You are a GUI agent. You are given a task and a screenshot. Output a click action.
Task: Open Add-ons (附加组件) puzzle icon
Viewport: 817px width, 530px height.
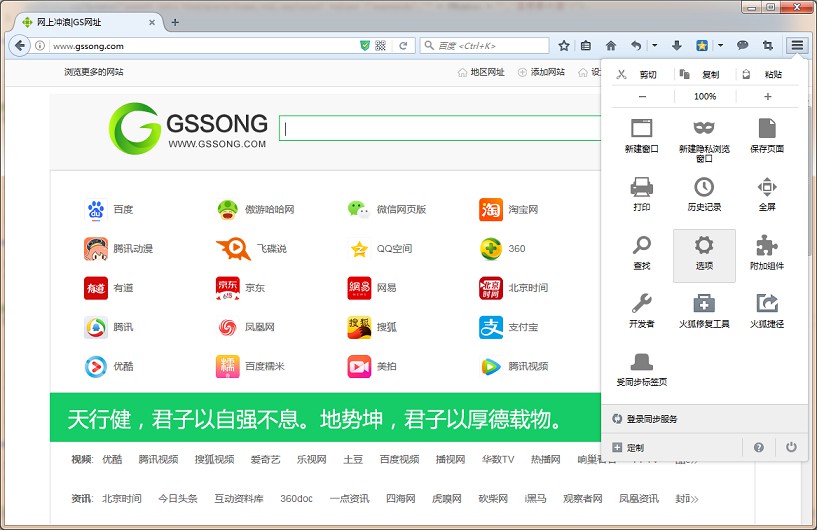click(766, 253)
